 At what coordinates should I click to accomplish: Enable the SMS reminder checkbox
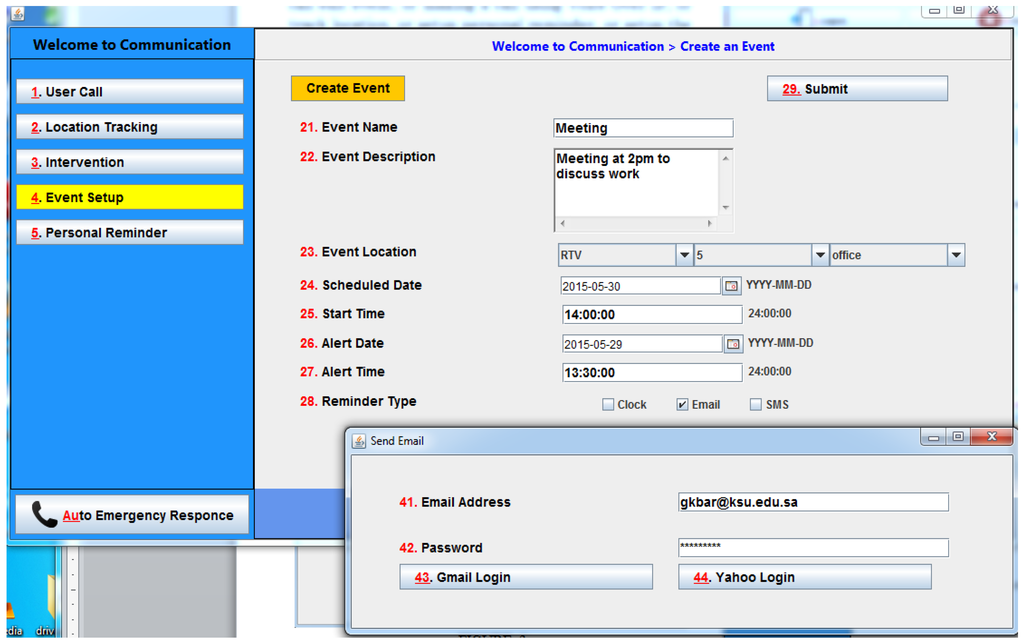[x=756, y=405]
